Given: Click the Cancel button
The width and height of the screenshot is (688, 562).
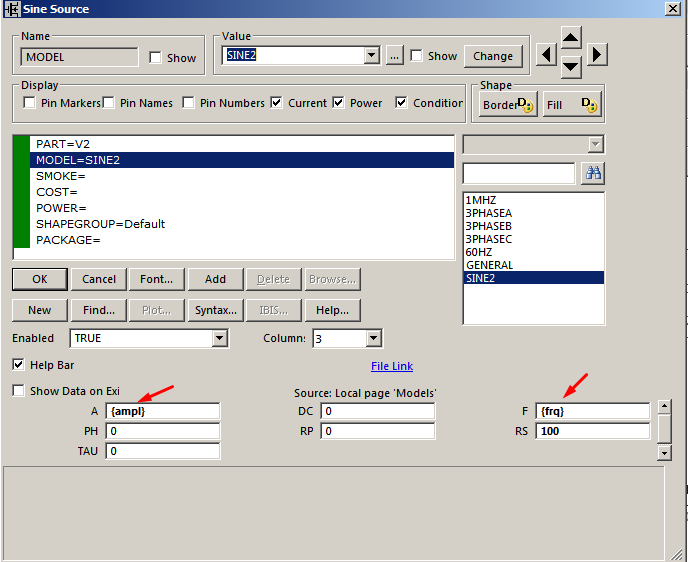Looking at the screenshot, I should coord(99,279).
